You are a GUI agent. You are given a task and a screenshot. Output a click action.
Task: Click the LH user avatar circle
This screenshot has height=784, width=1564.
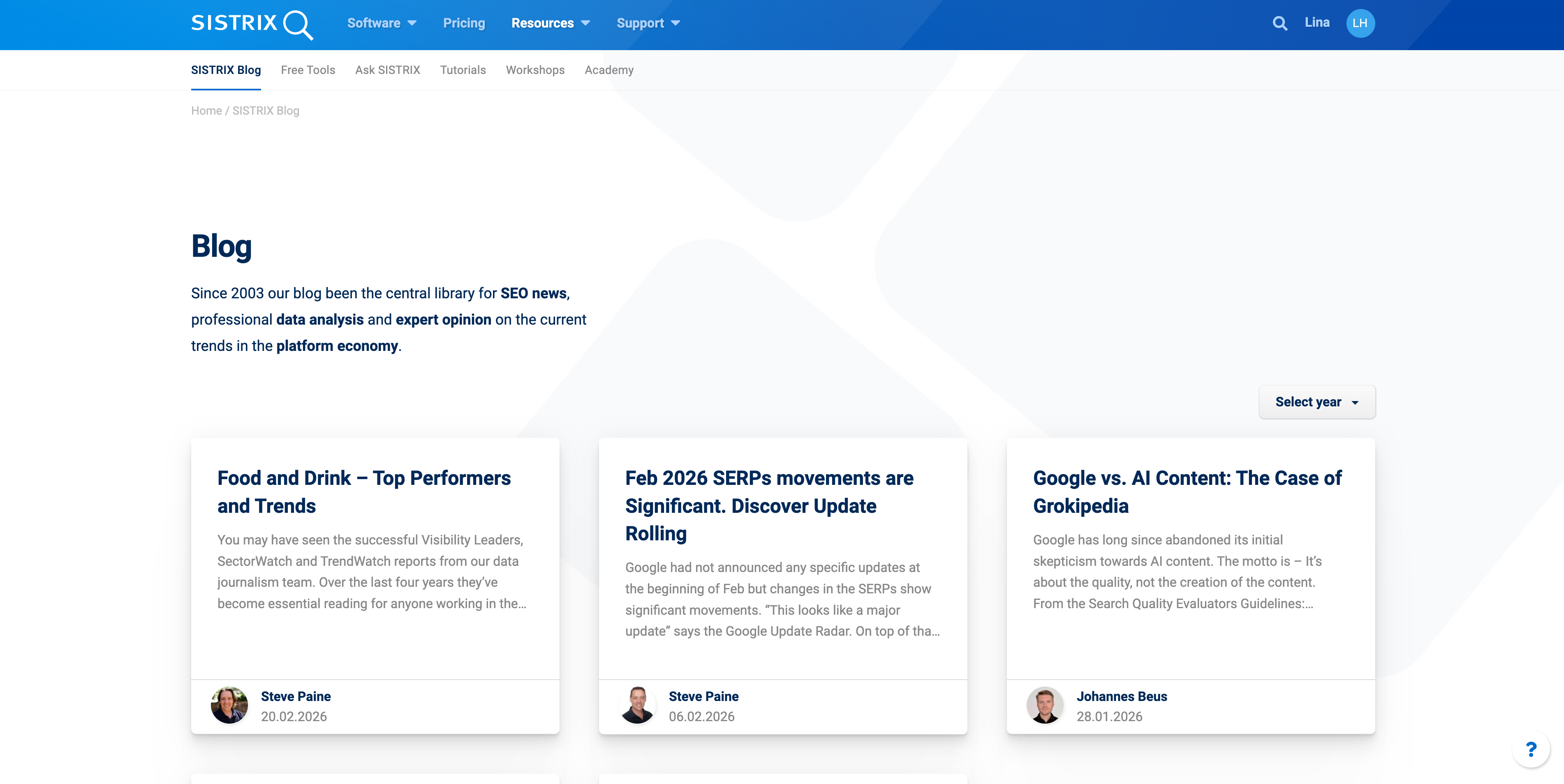click(x=1360, y=24)
